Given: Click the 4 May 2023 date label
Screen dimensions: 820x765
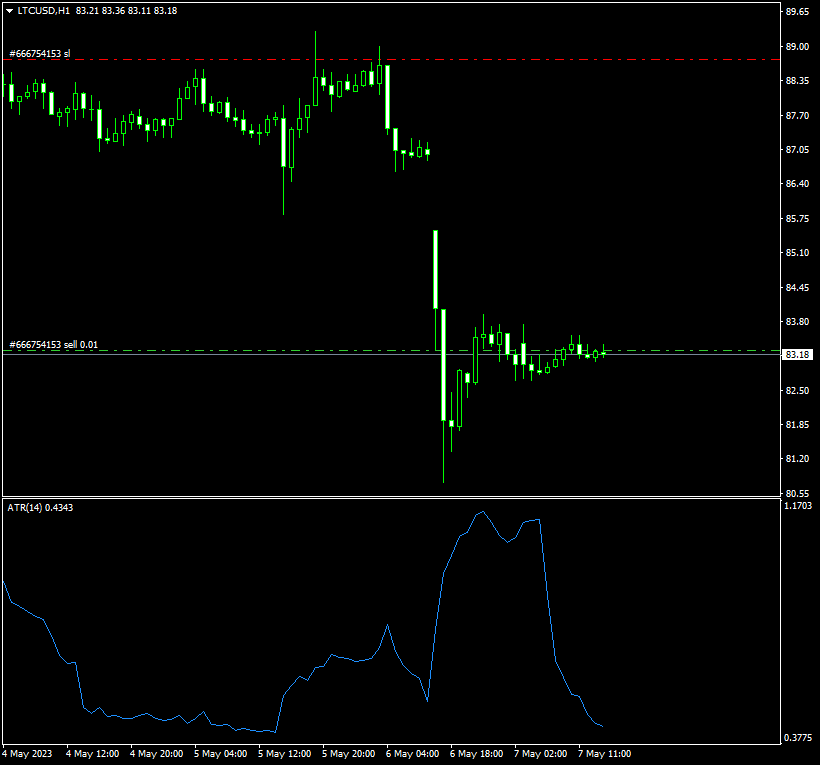Looking at the screenshot, I should 27,753.
